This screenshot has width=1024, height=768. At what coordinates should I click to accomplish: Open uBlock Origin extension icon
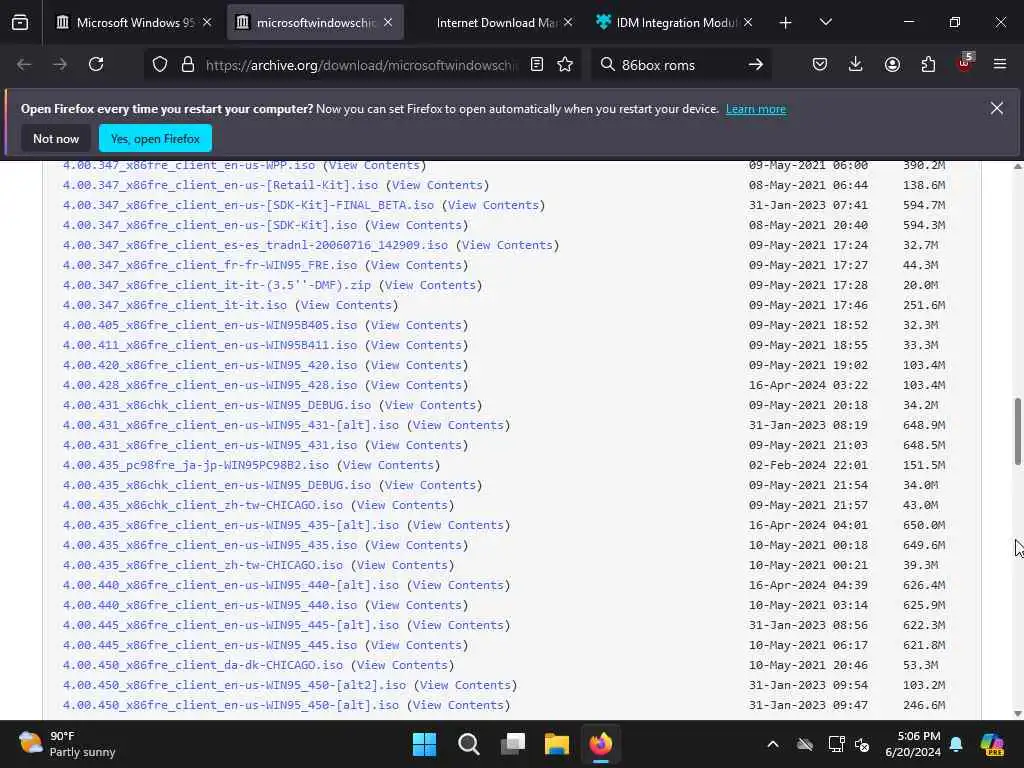click(965, 63)
